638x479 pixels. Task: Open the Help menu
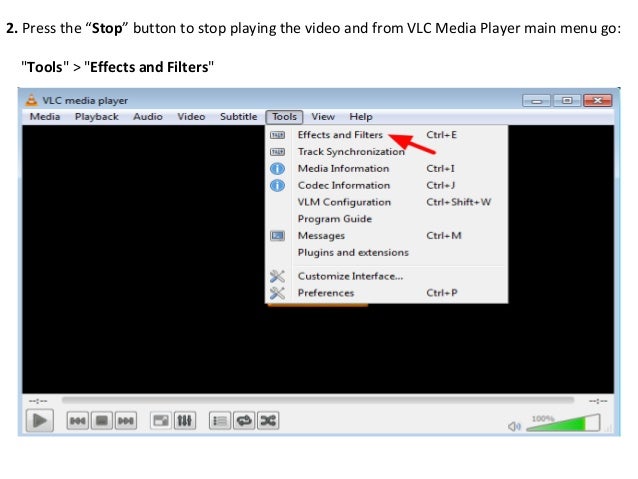(x=361, y=117)
